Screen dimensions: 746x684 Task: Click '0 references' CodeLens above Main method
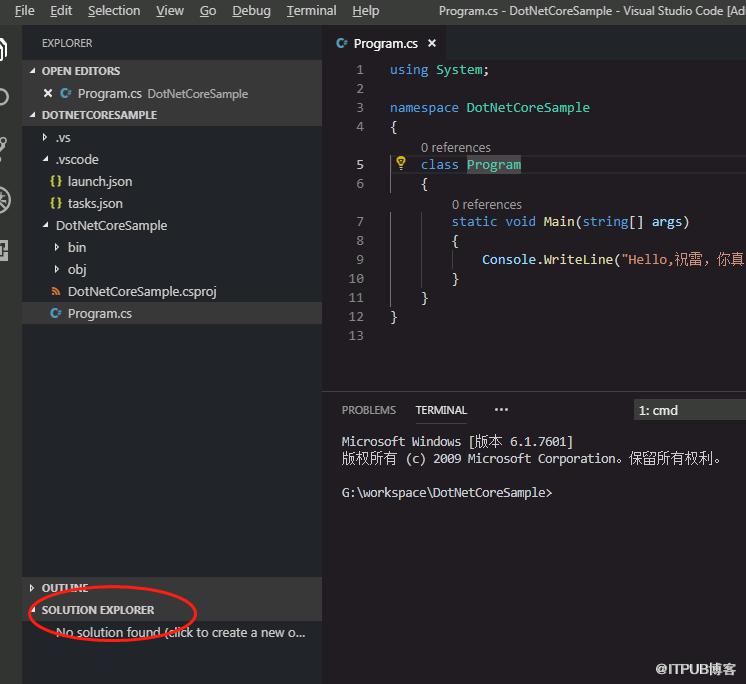(x=486, y=205)
